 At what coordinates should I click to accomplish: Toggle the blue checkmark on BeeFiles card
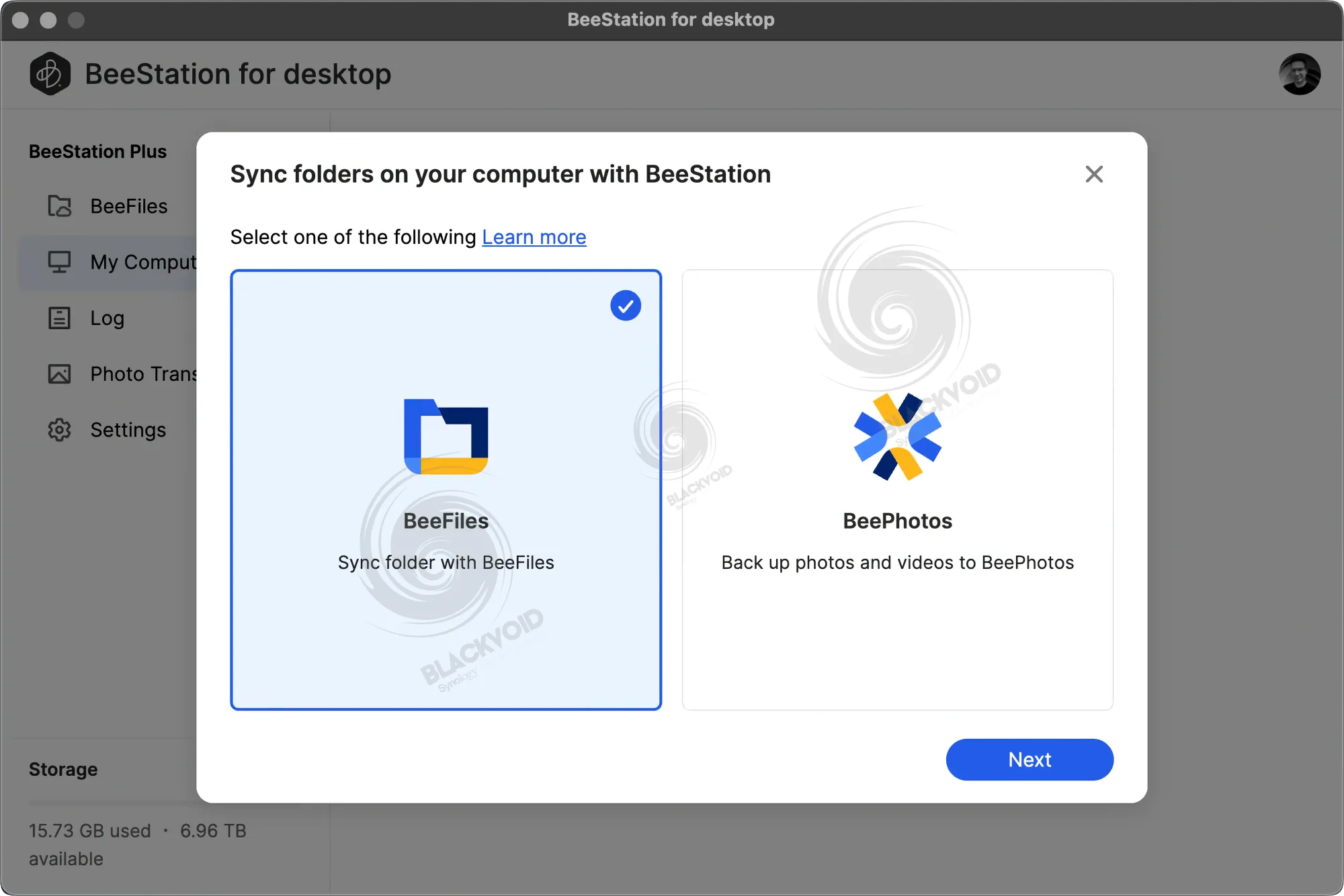[x=626, y=306]
